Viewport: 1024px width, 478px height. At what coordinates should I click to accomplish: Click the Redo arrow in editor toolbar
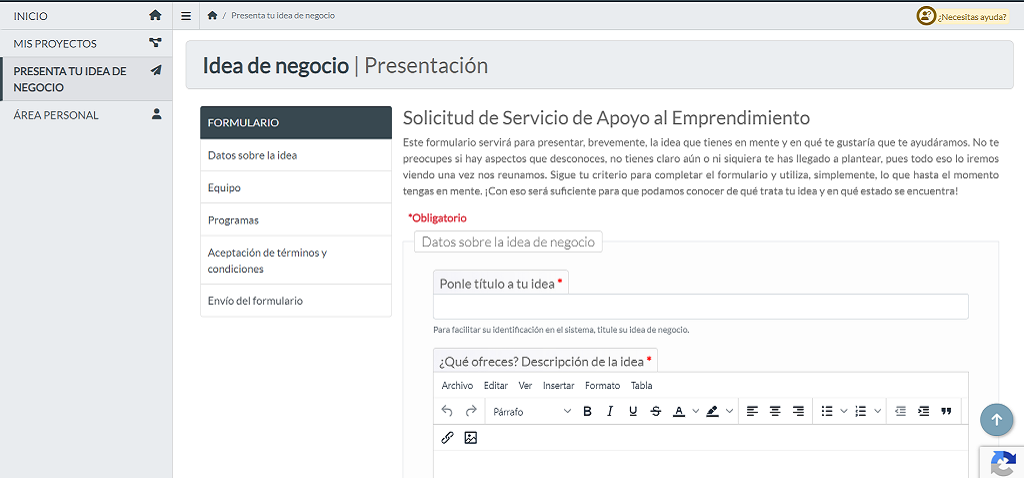coord(471,411)
